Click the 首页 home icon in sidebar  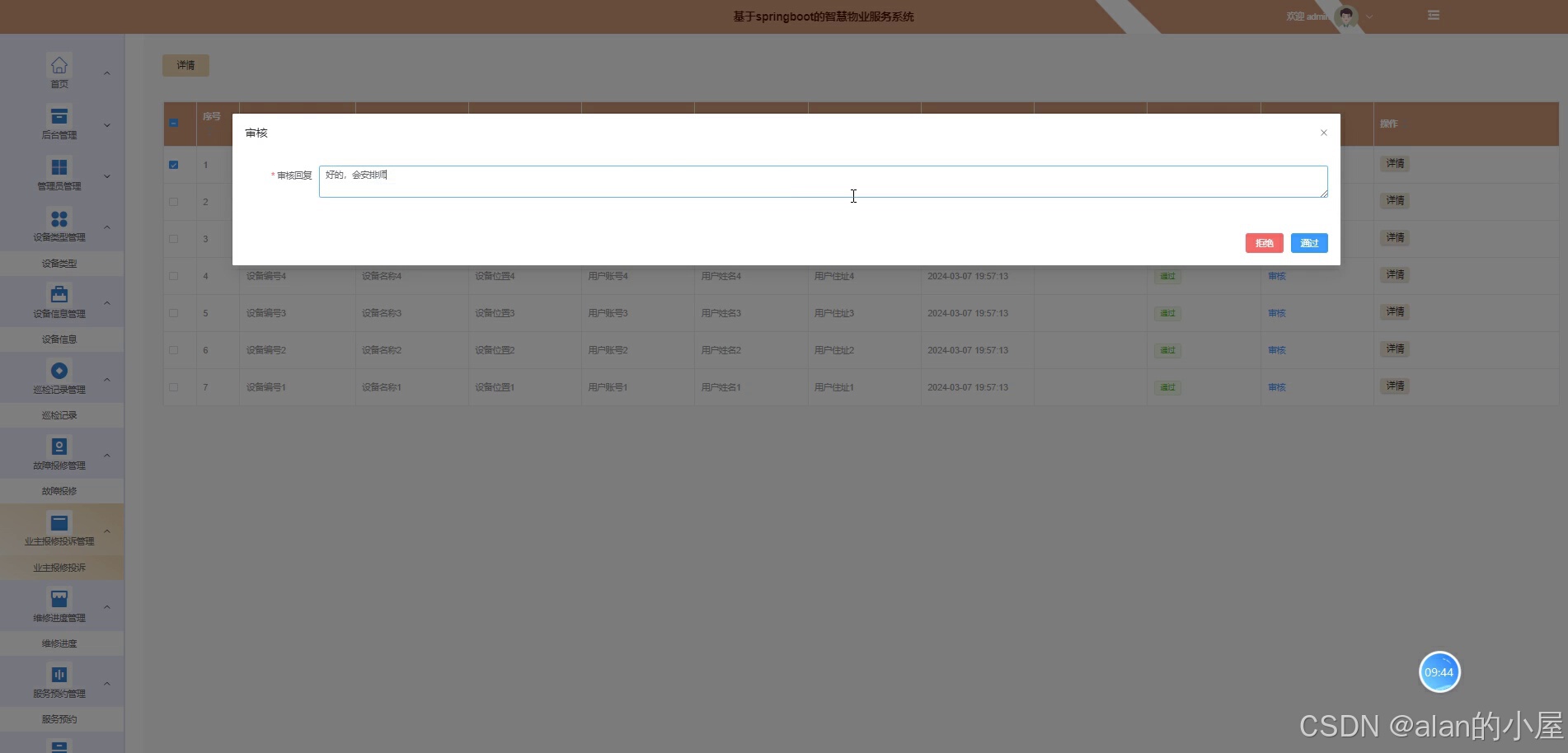[x=59, y=65]
